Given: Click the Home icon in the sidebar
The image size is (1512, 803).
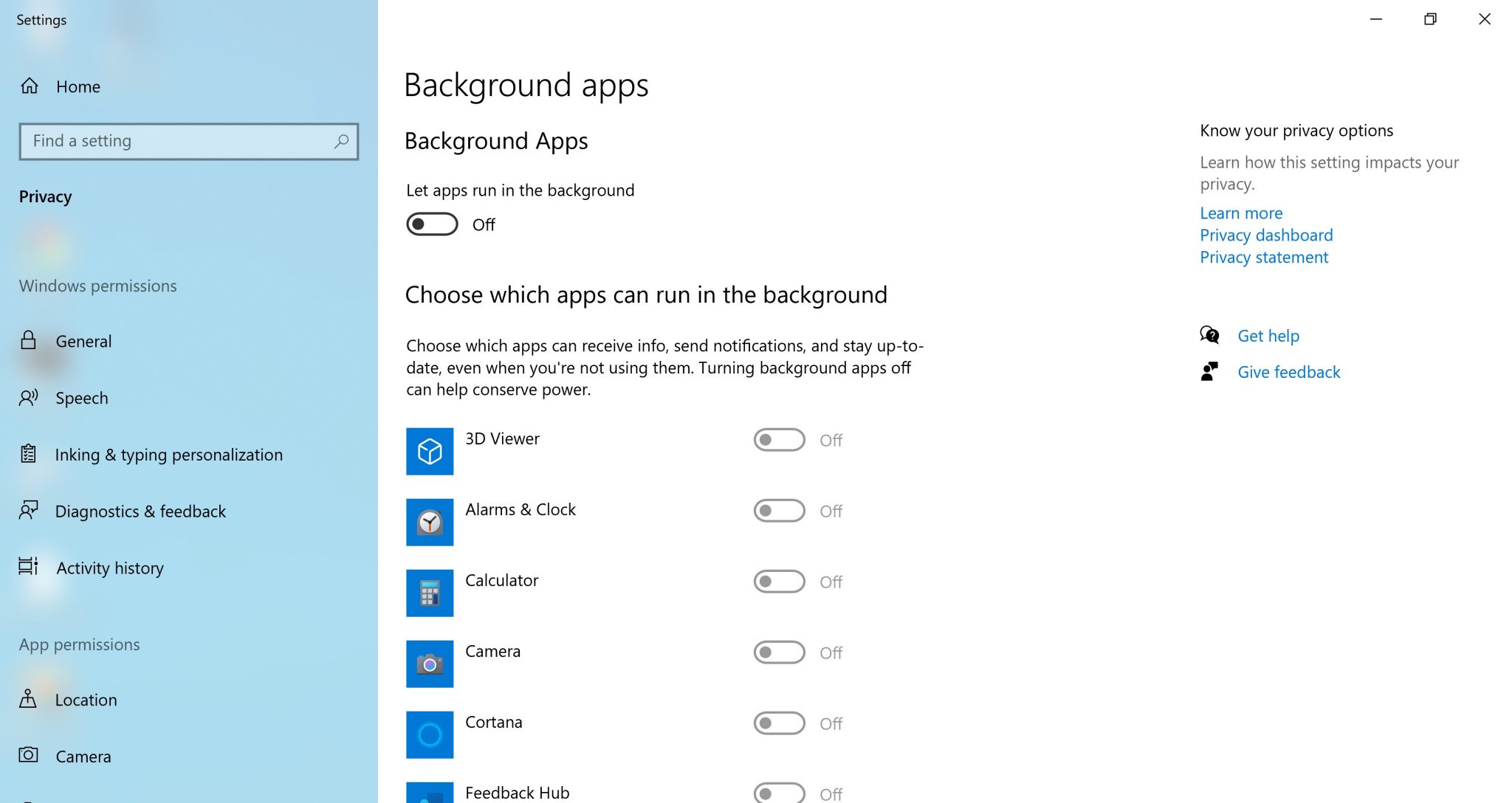Looking at the screenshot, I should tap(30, 86).
